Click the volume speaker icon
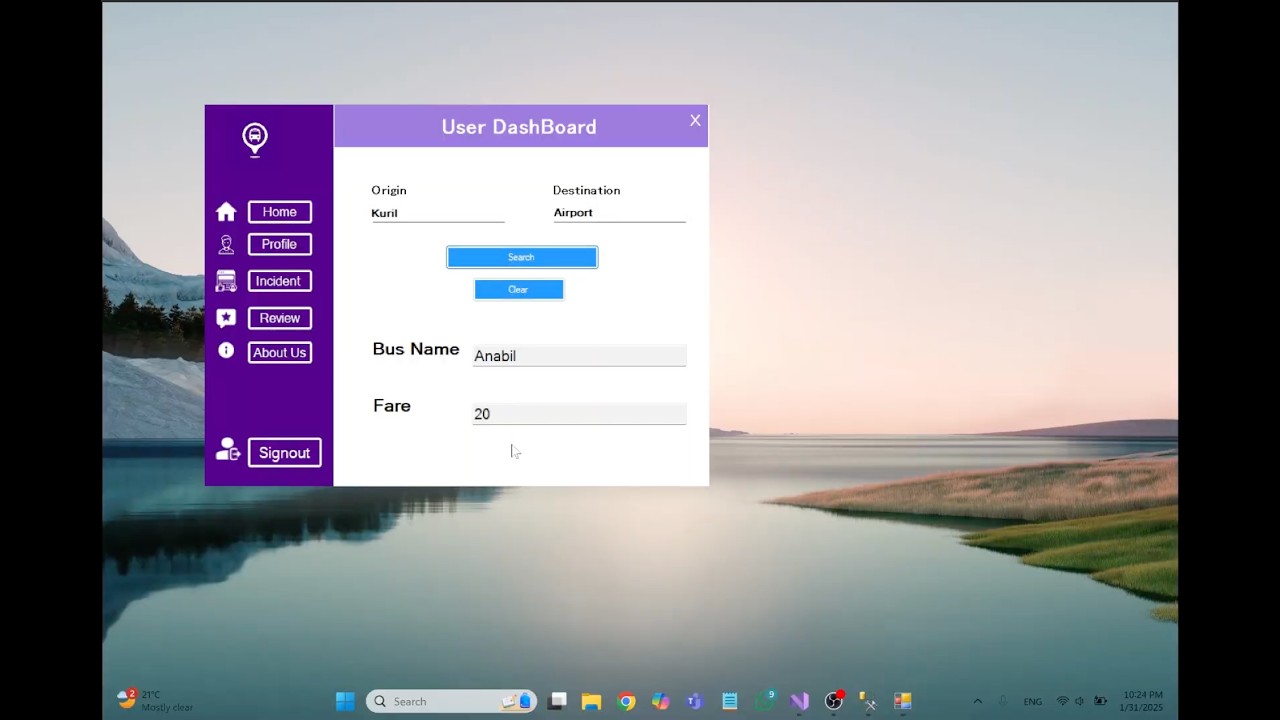 pos(1080,701)
